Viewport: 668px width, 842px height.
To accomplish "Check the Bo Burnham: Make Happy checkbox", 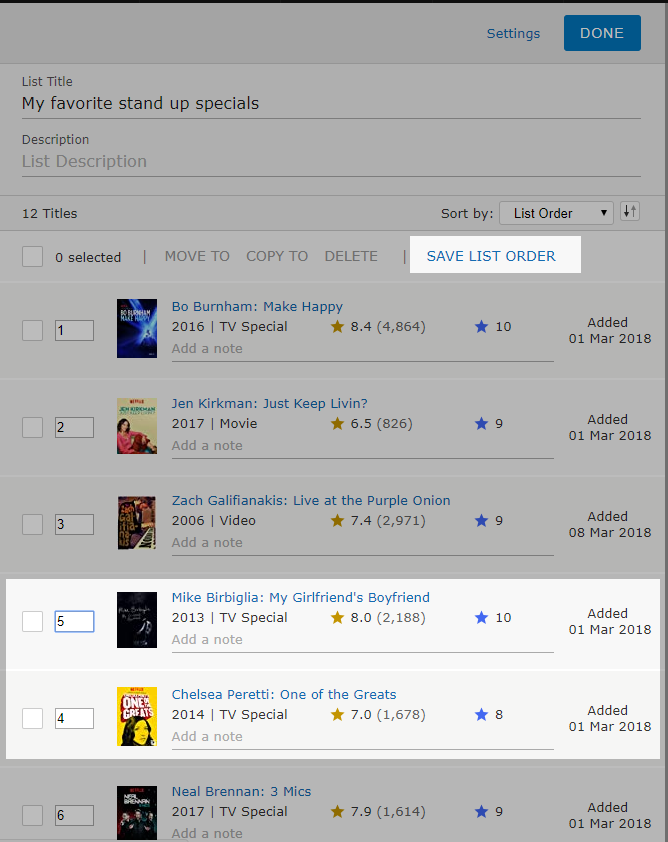I will click(x=33, y=330).
